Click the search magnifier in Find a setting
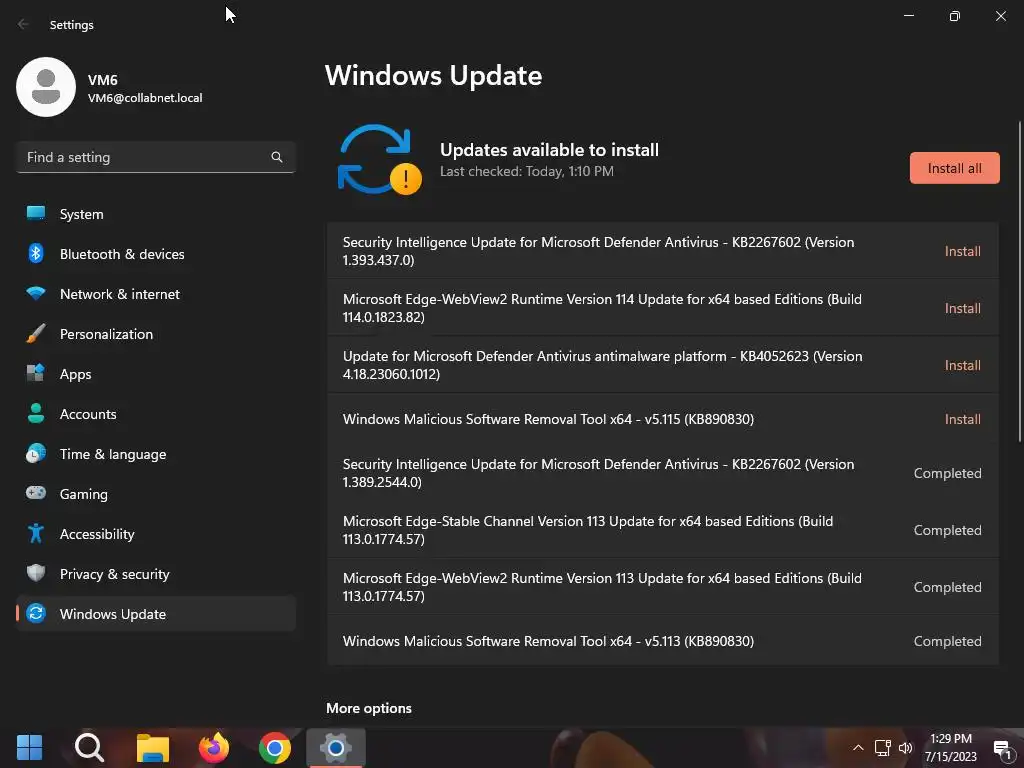 (x=277, y=157)
